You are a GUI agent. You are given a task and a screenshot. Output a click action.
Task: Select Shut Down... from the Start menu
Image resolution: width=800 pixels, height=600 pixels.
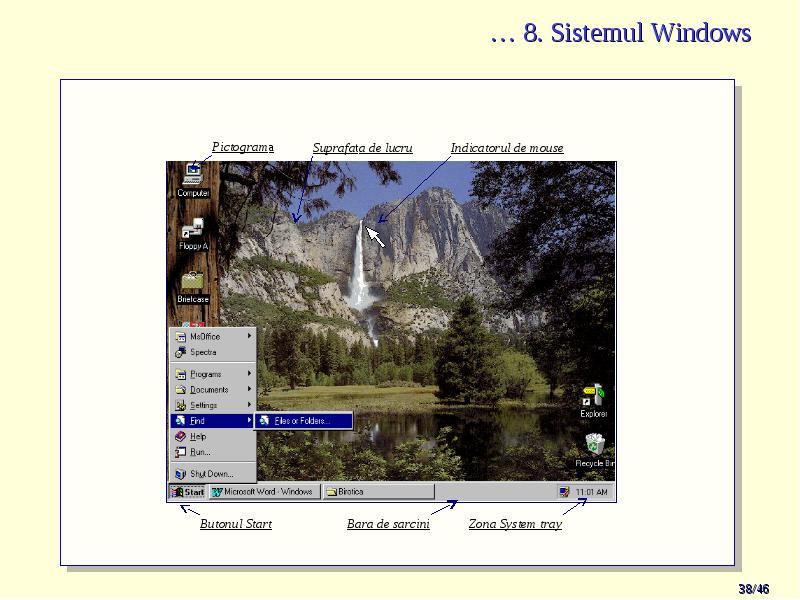tap(213, 474)
